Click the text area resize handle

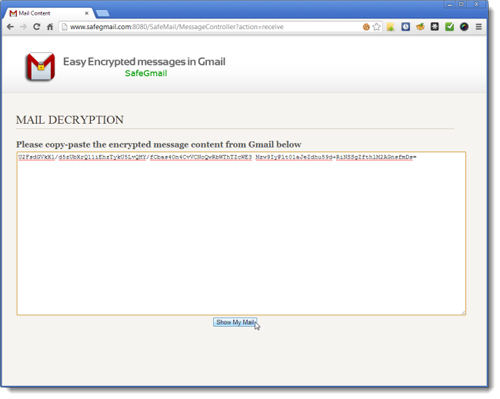pos(463,312)
